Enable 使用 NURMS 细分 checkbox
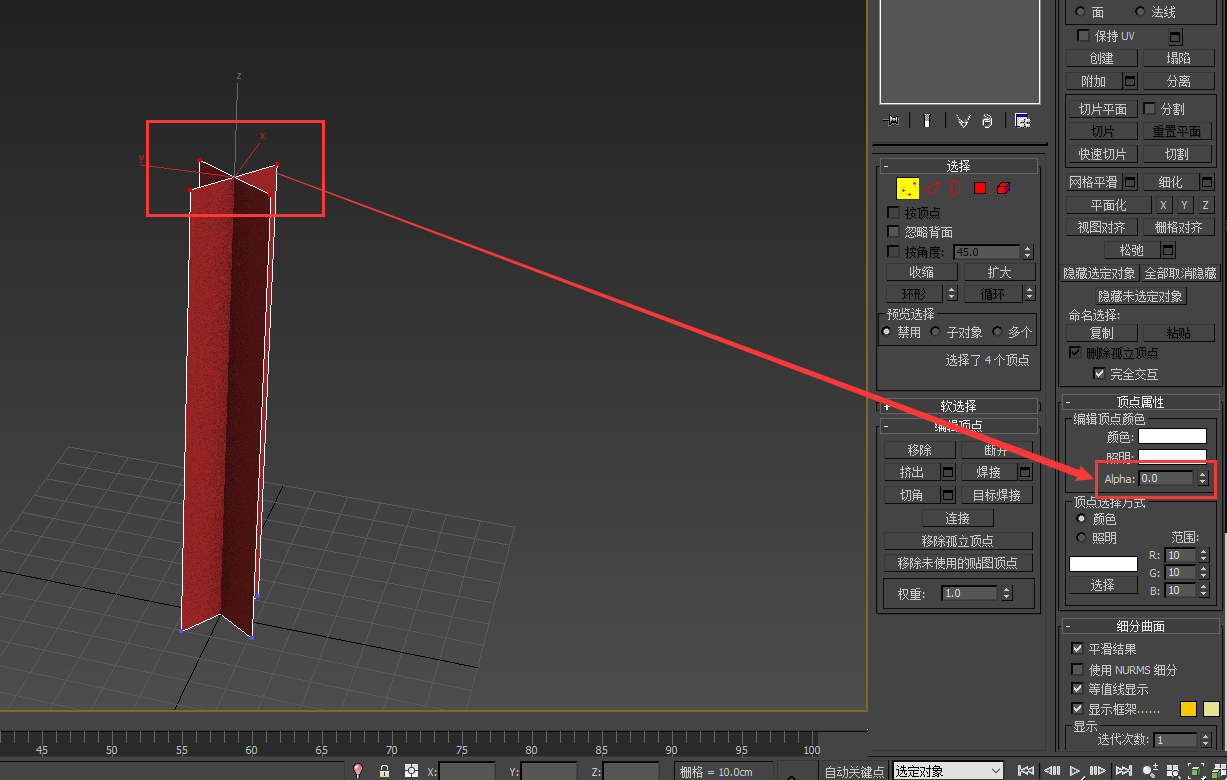Image resolution: width=1227 pixels, height=780 pixels. [x=1077, y=669]
